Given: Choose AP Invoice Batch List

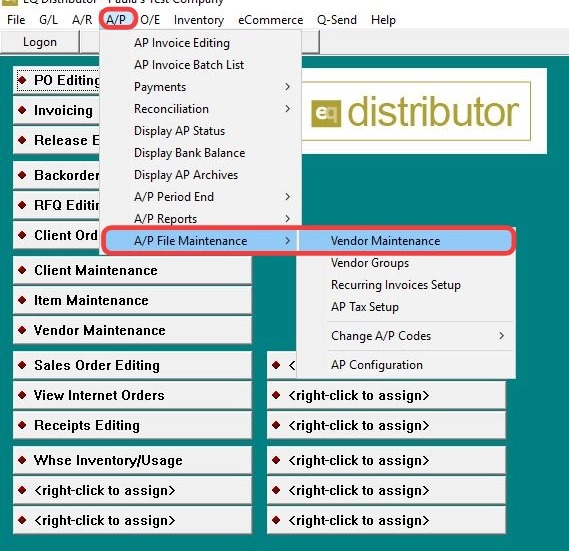Looking at the screenshot, I should [200, 65].
